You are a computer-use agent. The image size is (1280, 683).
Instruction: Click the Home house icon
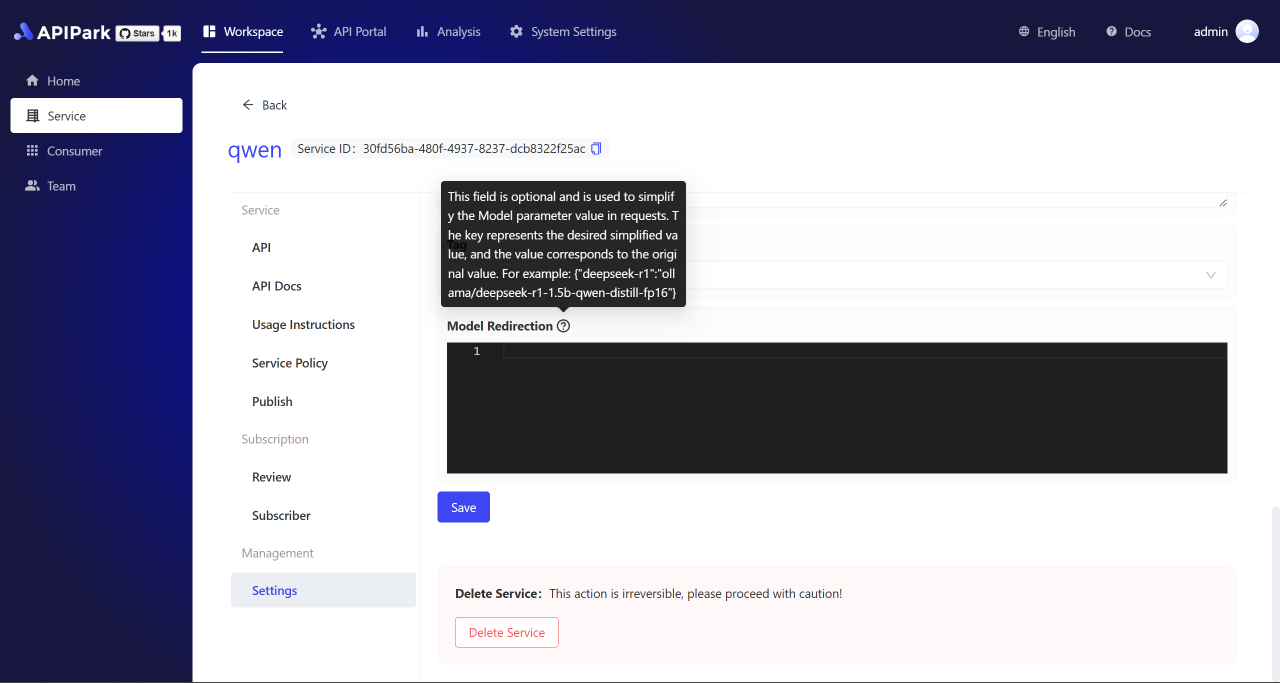tap(32, 81)
